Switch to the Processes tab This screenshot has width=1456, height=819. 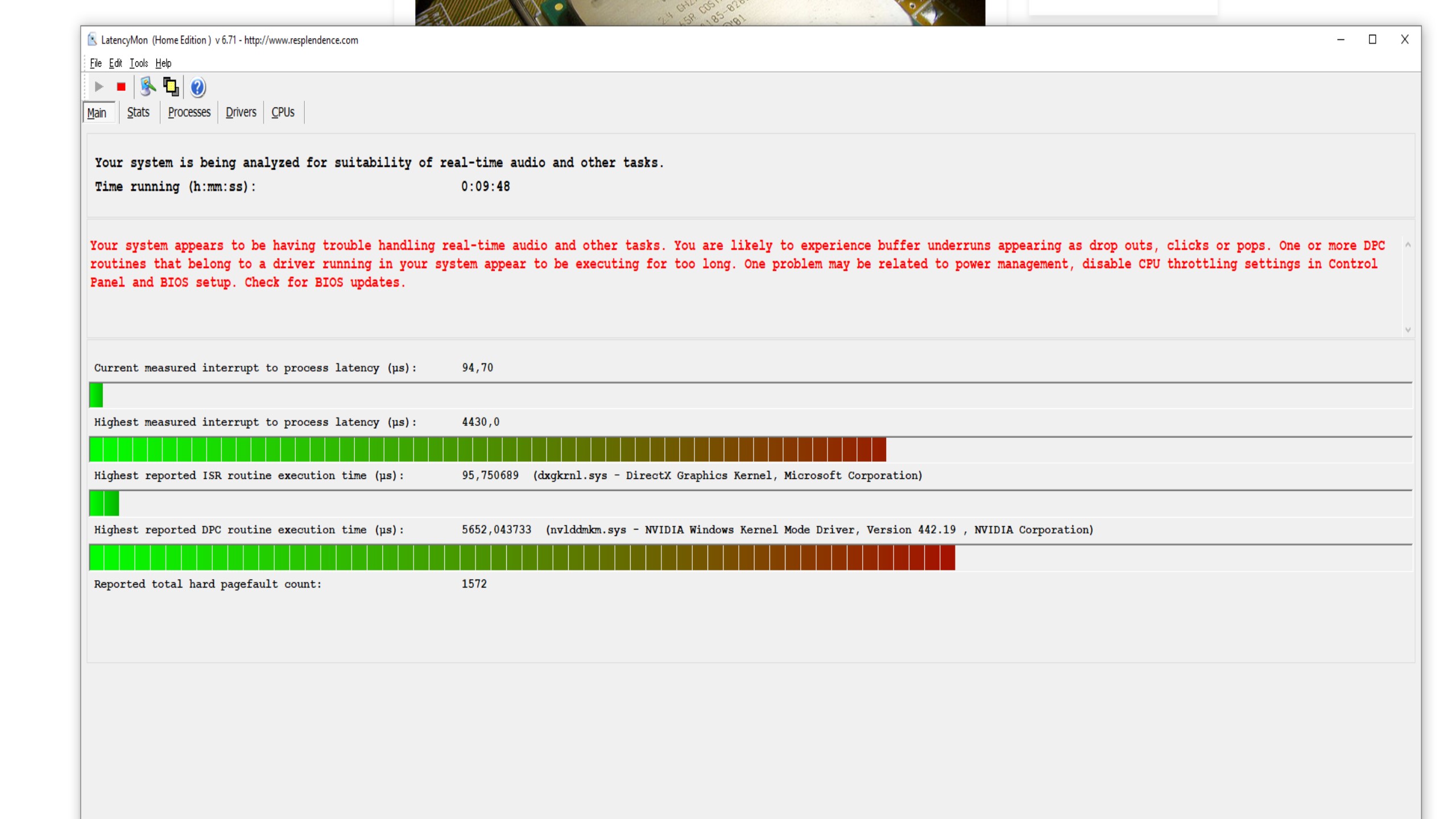pyautogui.click(x=189, y=112)
